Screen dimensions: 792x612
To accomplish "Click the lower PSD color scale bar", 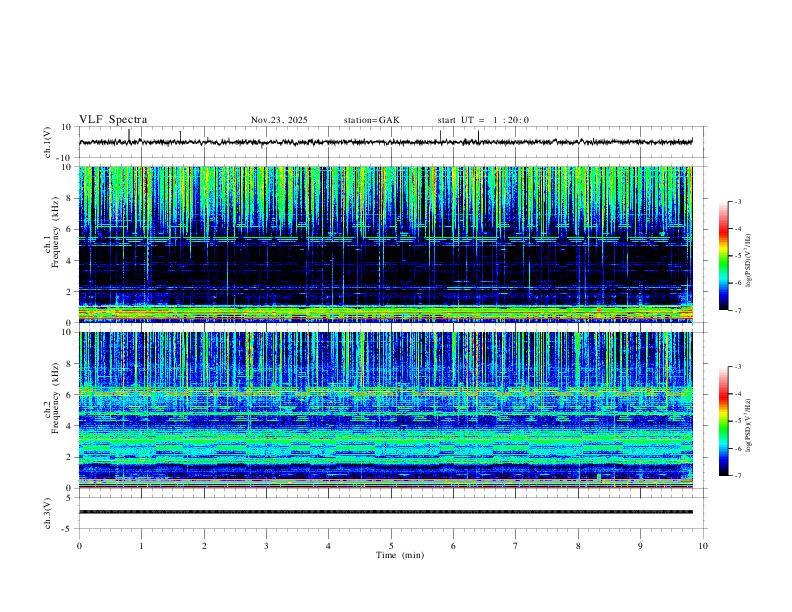I will pyautogui.click(x=724, y=421).
